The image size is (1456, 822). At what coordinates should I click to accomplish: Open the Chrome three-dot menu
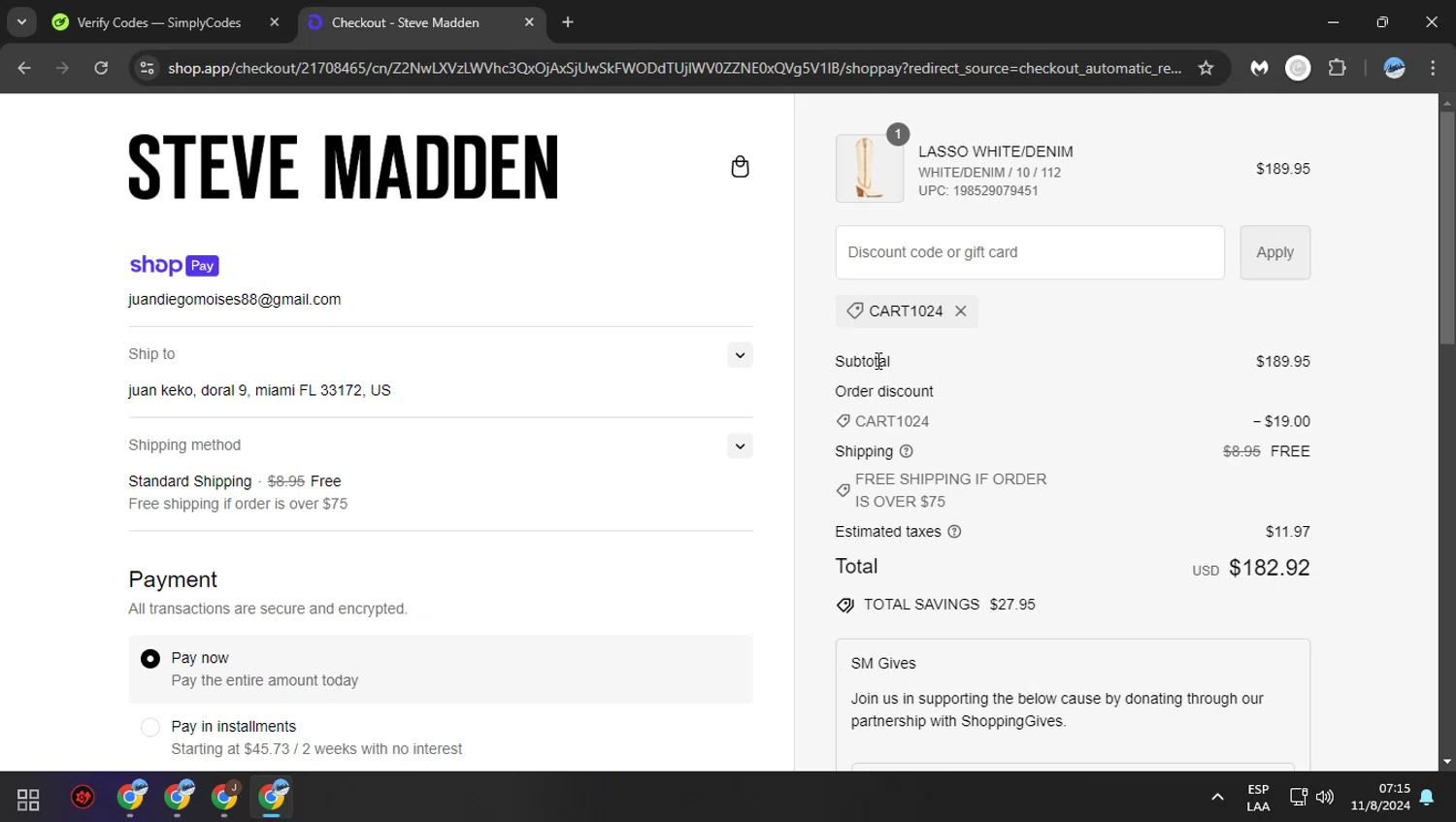point(1433,68)
